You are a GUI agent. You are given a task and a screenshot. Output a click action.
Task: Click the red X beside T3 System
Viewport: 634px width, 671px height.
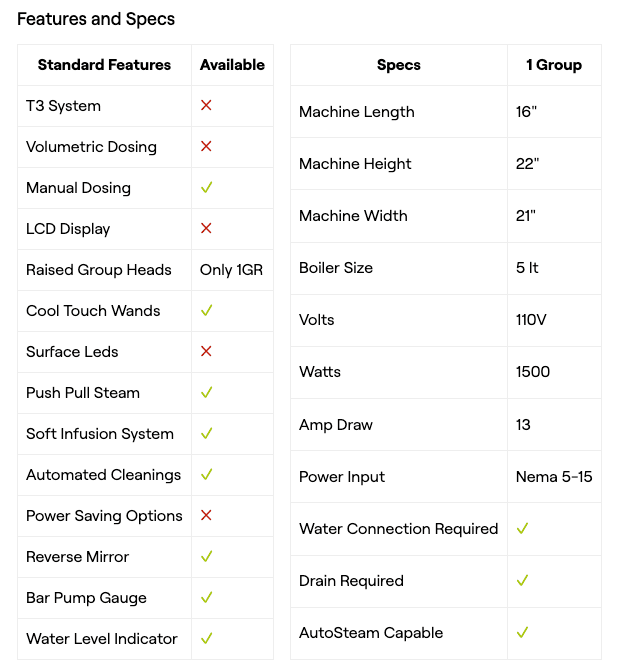point(206,105)
